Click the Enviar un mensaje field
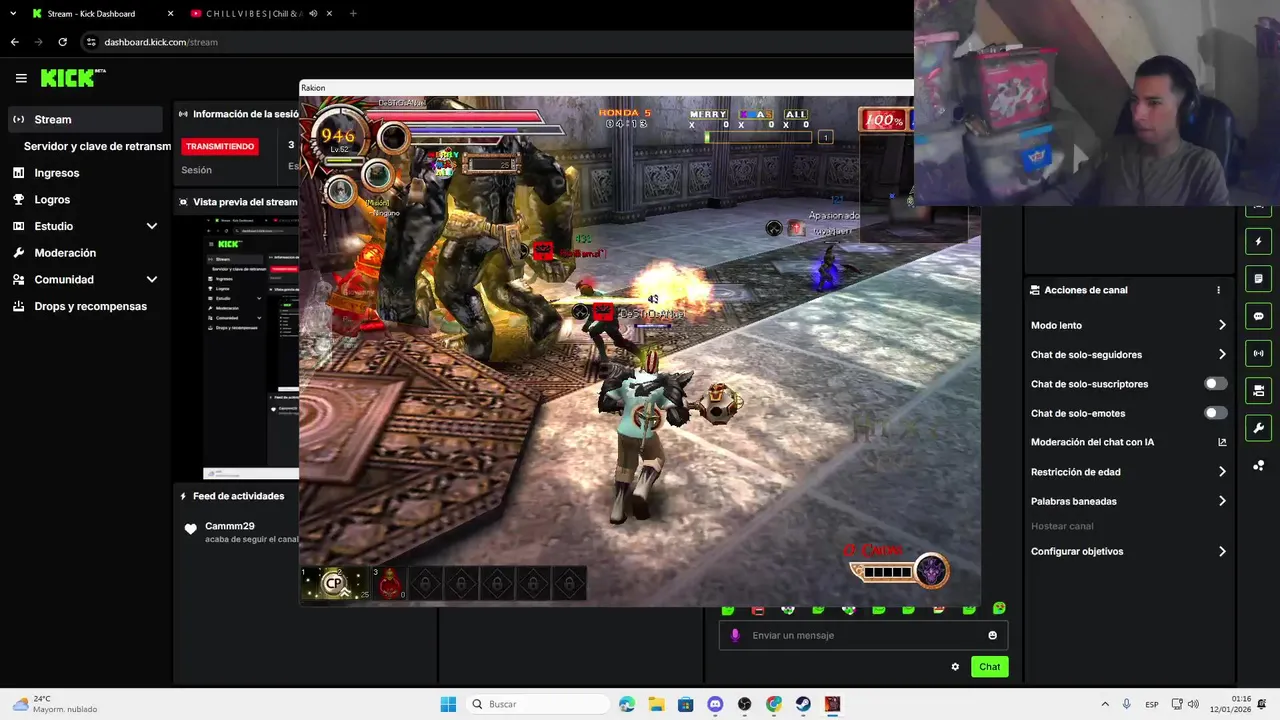 (x=863, y=635)
